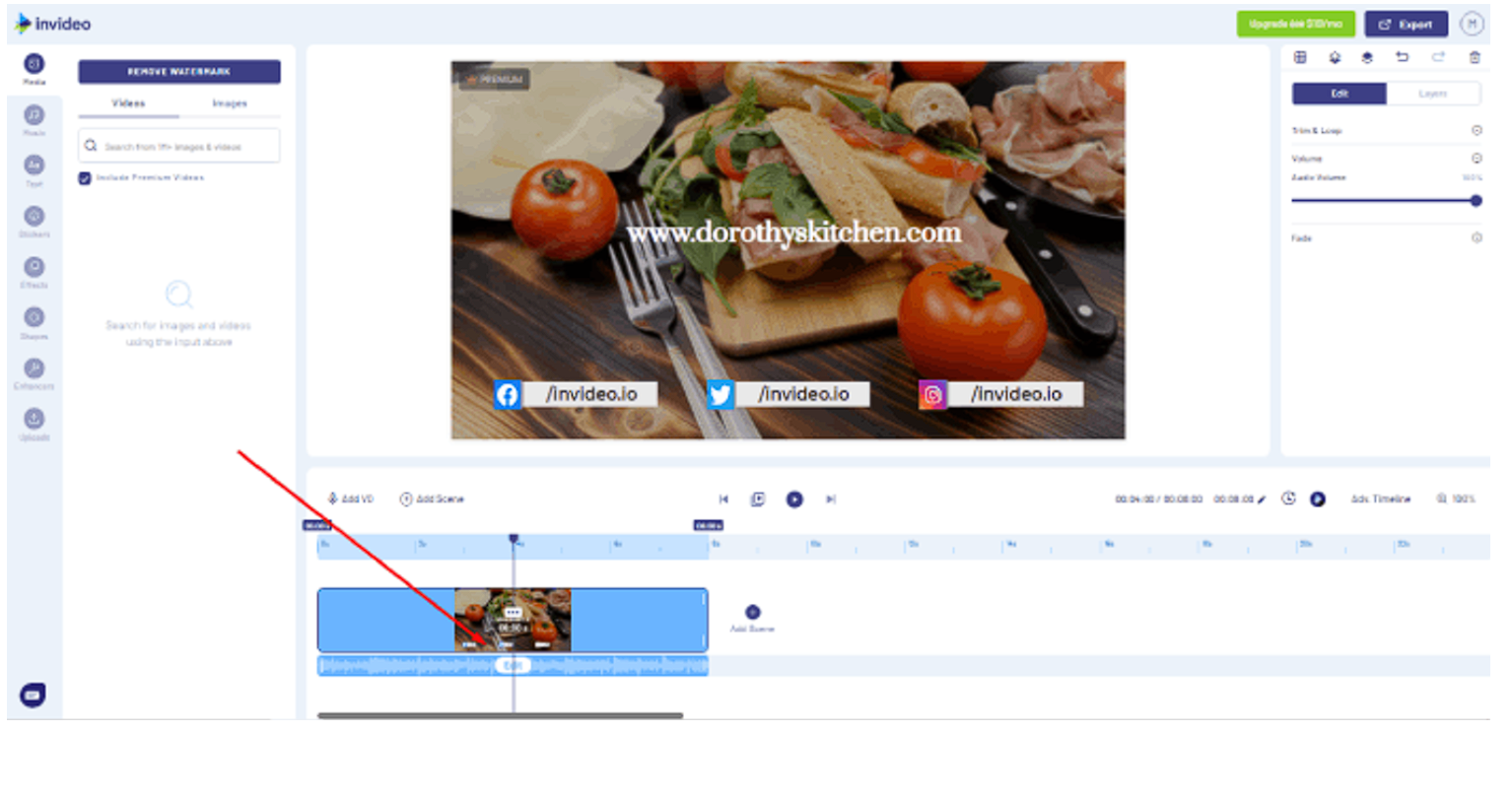Collapse the Volume section

click(1476, 158)
